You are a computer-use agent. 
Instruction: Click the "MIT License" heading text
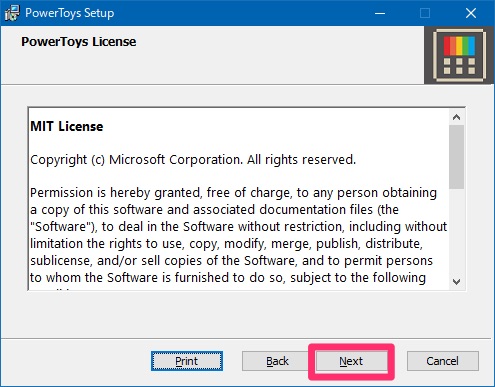pyautogui.click(x=67, y=127)
